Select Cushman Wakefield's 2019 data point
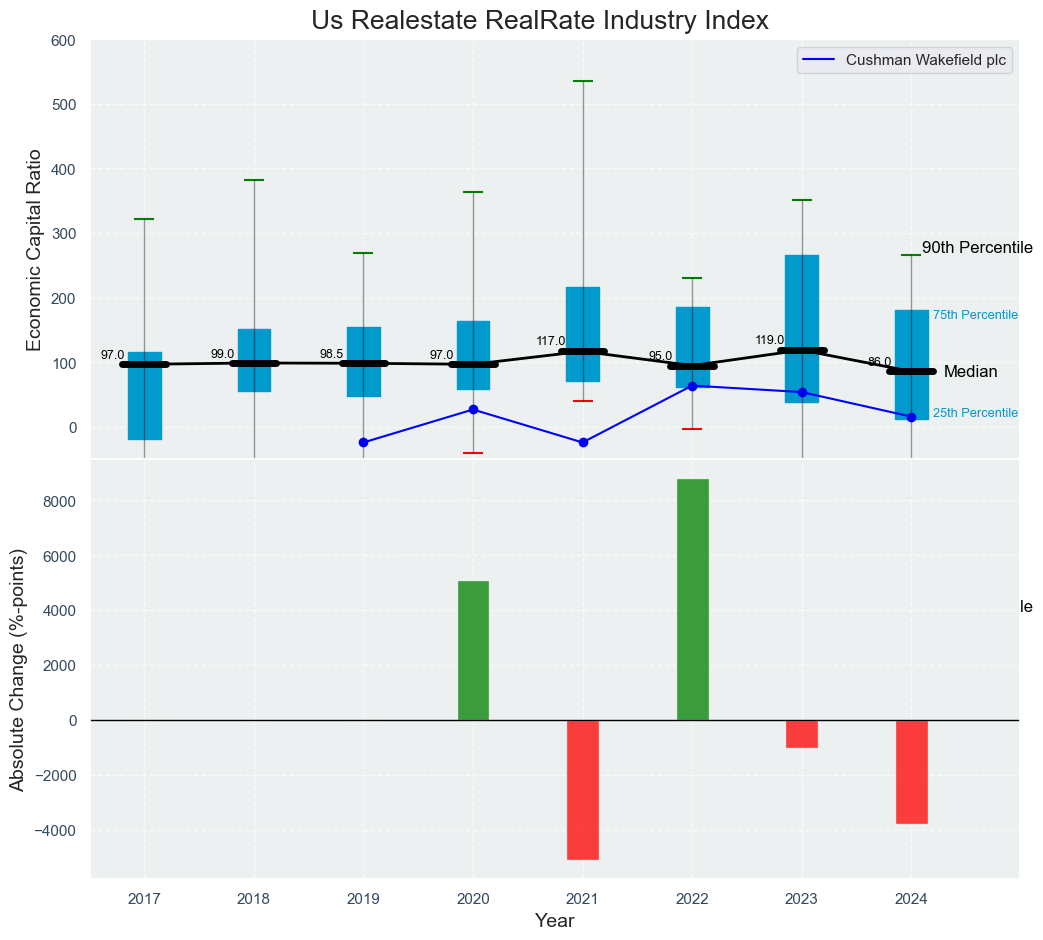The image size is (1043, 940). 363,442
